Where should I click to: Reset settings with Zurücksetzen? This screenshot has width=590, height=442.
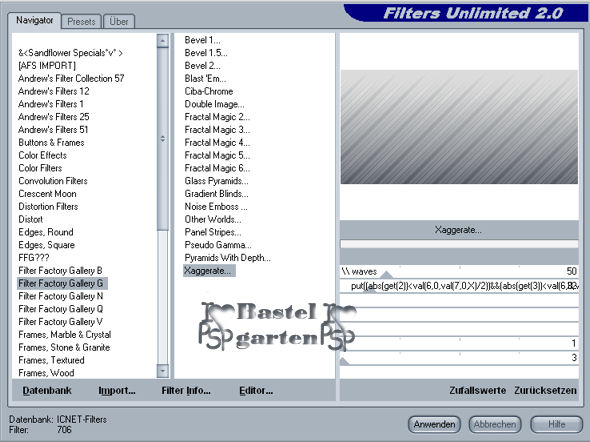[x=545, y=390]
